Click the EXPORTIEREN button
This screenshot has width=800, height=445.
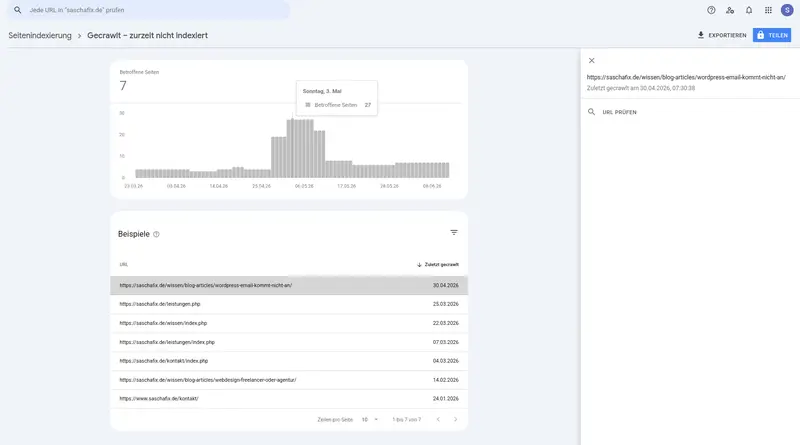[x=722, y=35]
